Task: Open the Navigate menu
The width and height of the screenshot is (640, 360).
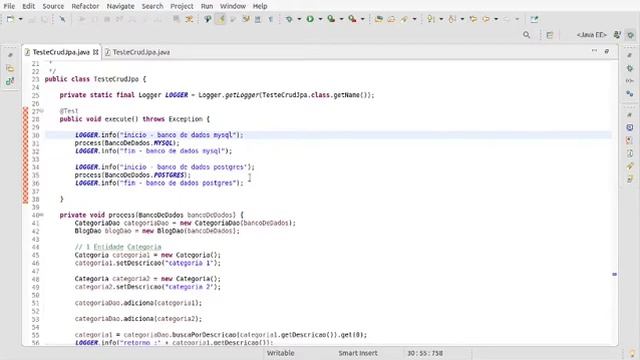Action: pyautogui.click(x=120, y=6)
